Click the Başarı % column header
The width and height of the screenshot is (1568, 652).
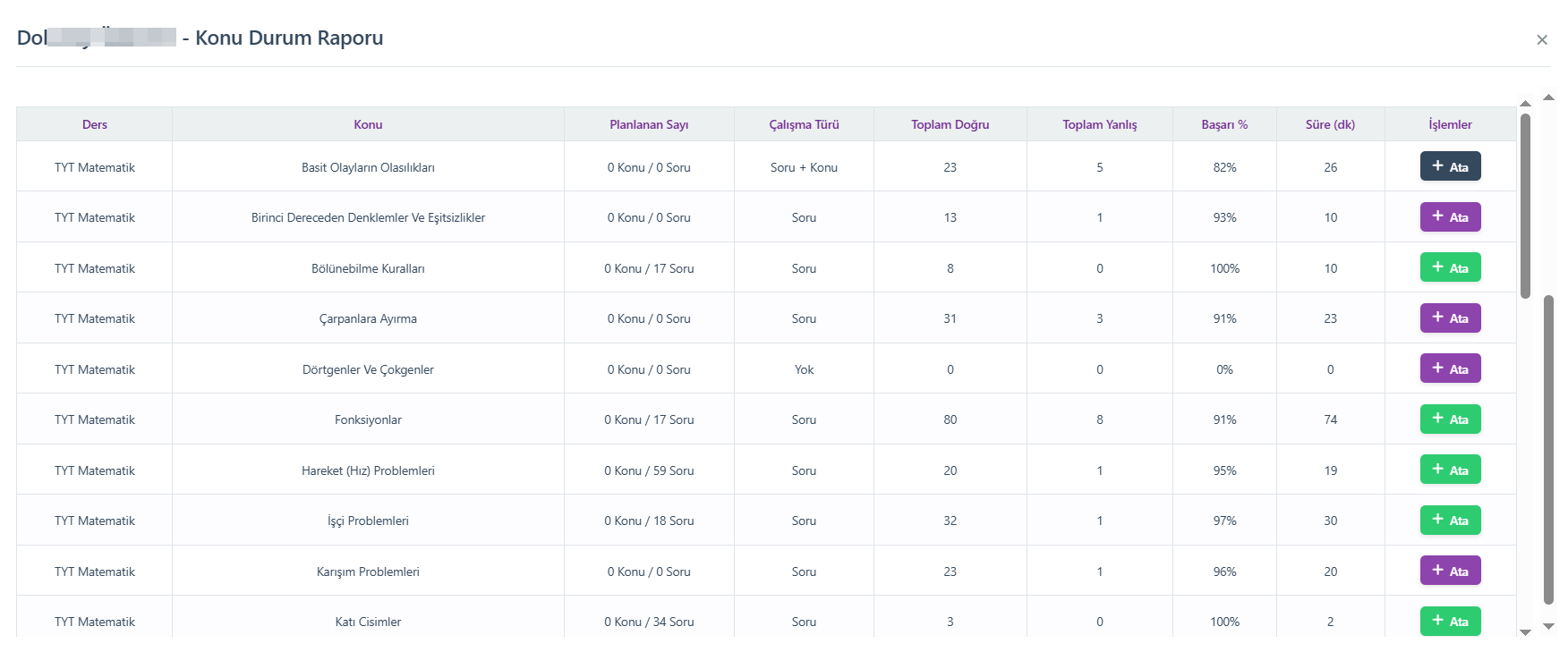(x=1223, y=124)
